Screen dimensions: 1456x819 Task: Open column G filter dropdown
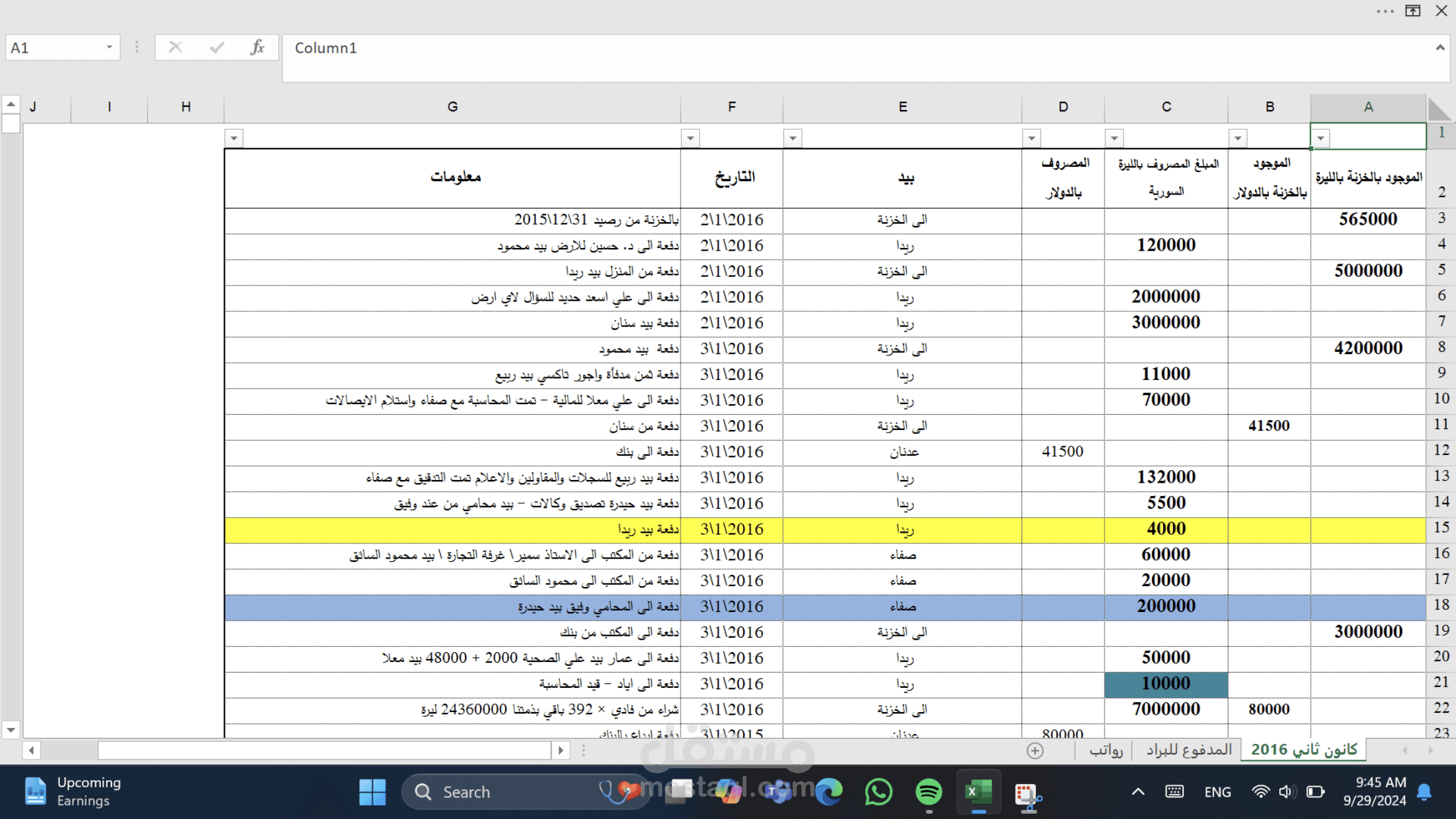[233, 138]
